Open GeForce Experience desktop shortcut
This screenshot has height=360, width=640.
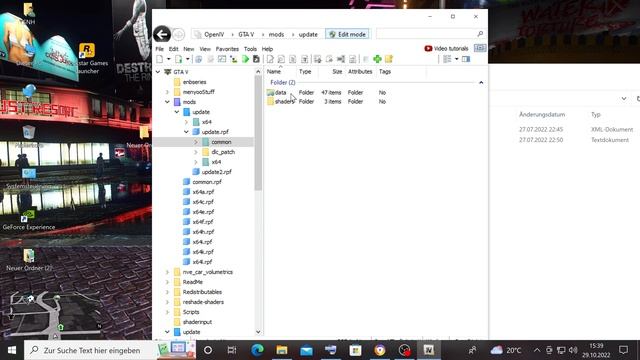29,219
